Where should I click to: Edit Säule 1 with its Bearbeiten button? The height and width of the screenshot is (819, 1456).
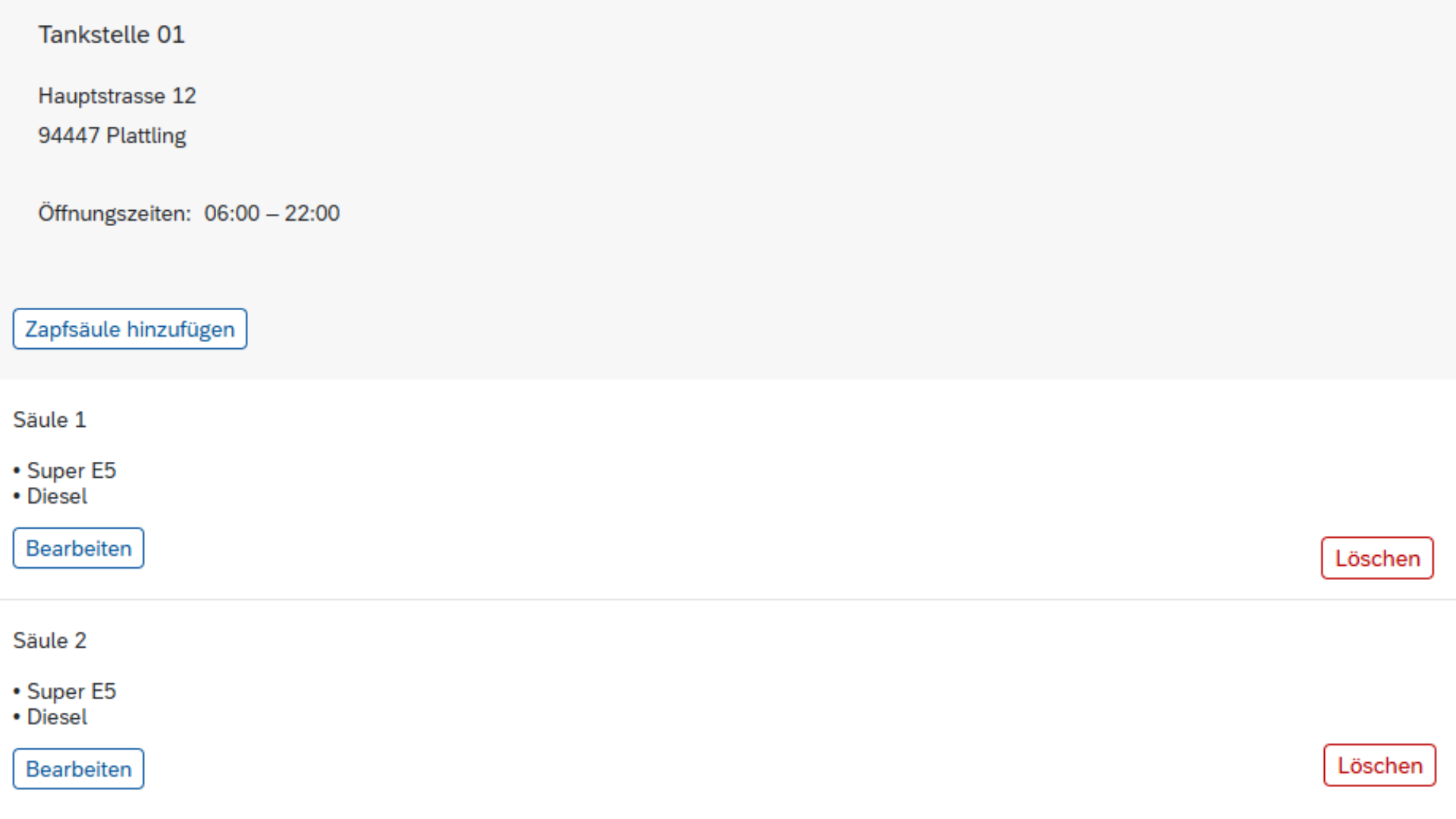[78, 548]
